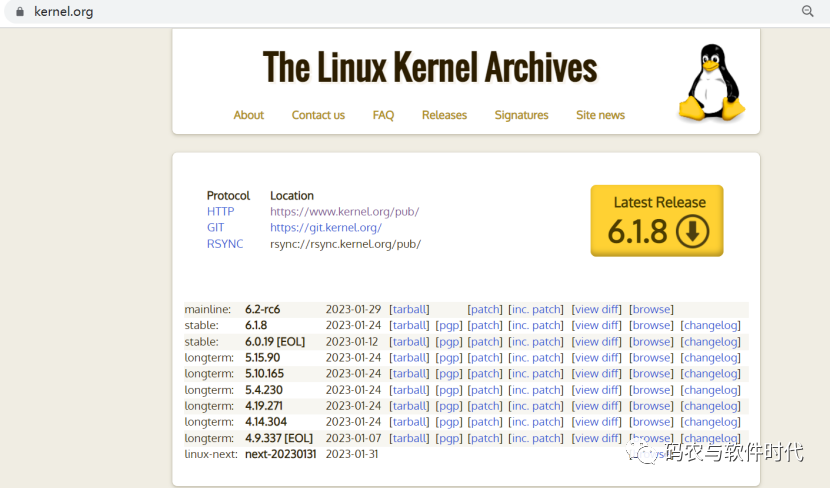Open pgp for 4.9.337 [EOL]
Image resolution: width=830 pixels, height=488 pixels.
pyautogui.click(x=449, y=438)
